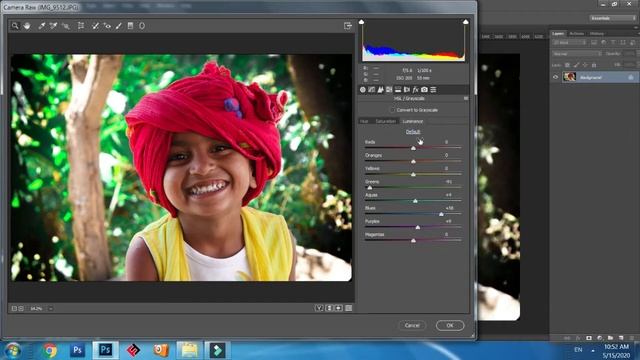Switch to the Layers panel tab
Screen dimensions: 640x360
pyautogui.click(x=558, y=33)
